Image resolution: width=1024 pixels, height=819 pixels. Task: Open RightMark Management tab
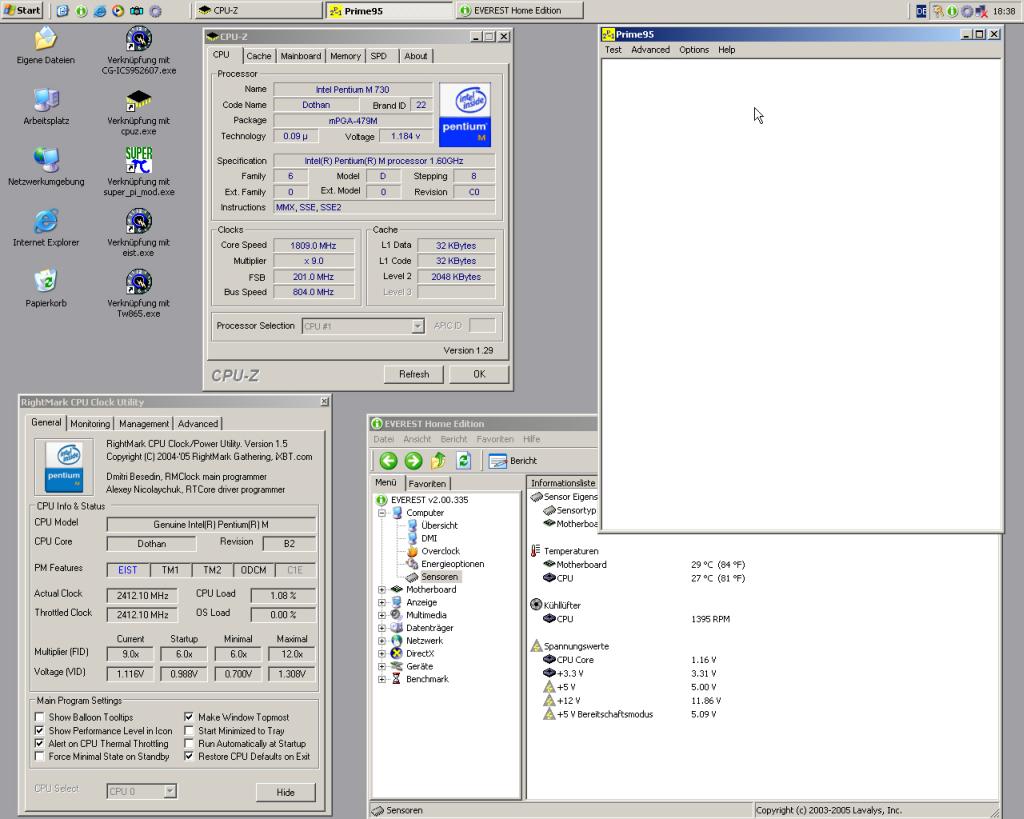pyautogui.click(x=144, y=423)
